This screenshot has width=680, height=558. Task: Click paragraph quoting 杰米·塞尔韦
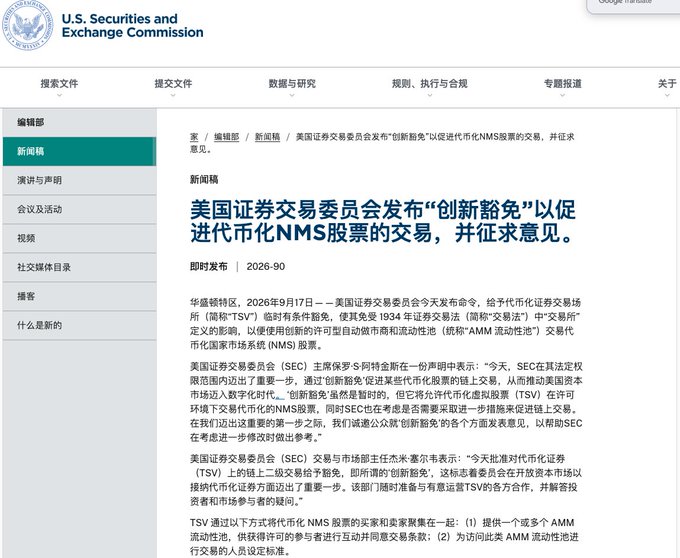pos(386,480)
